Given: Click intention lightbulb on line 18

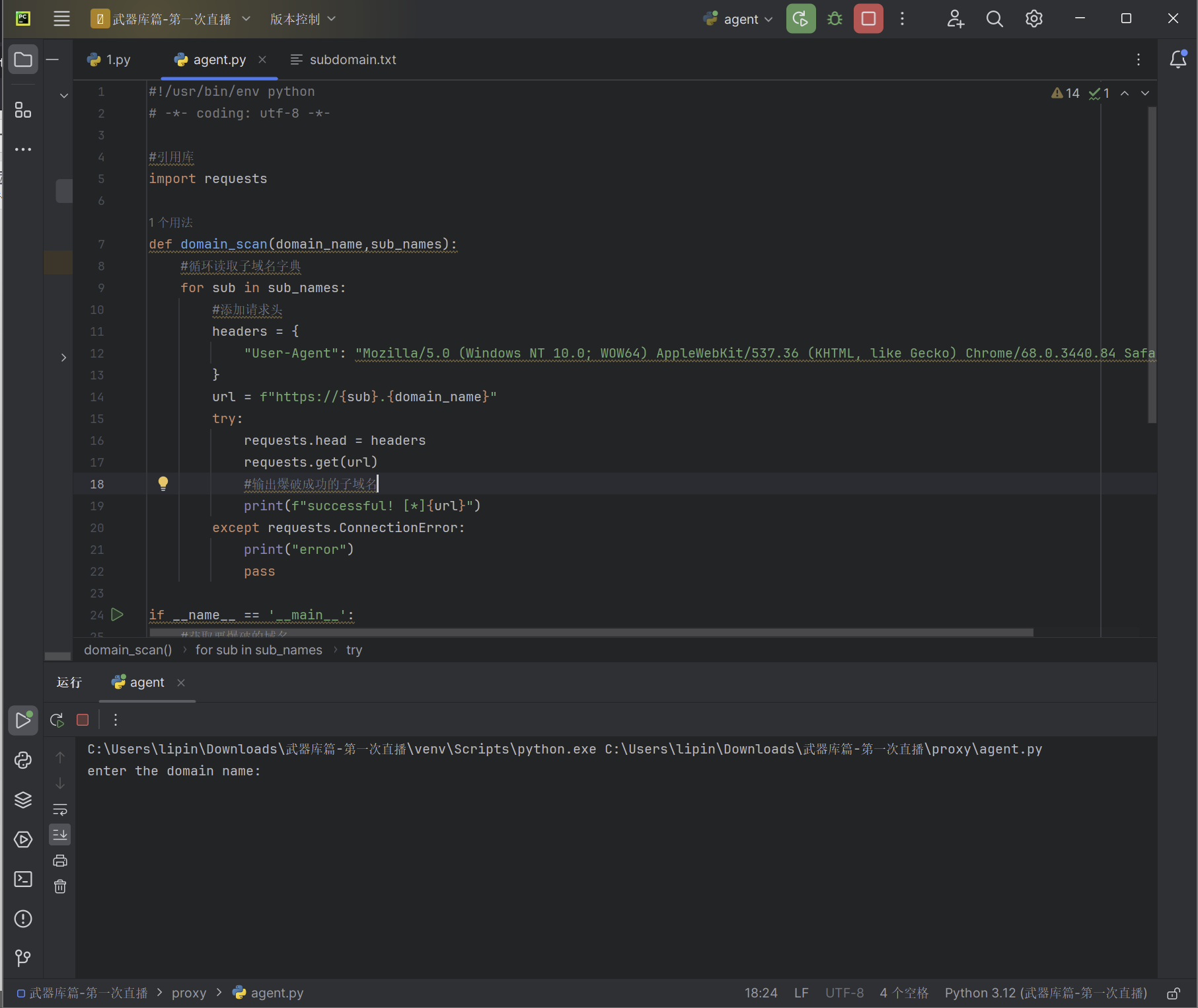Looking at the screenshot, I should pos(163,483).
